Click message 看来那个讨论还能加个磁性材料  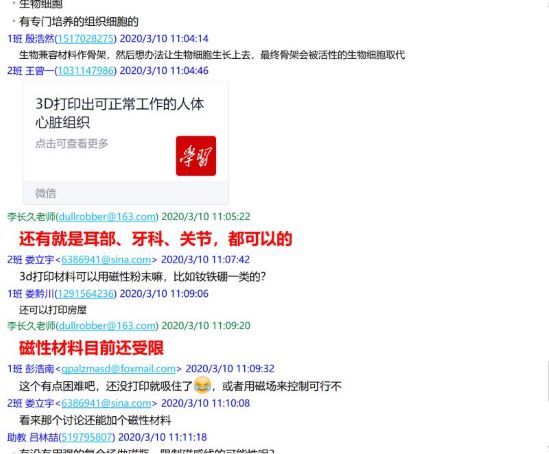tap(95, 420)
